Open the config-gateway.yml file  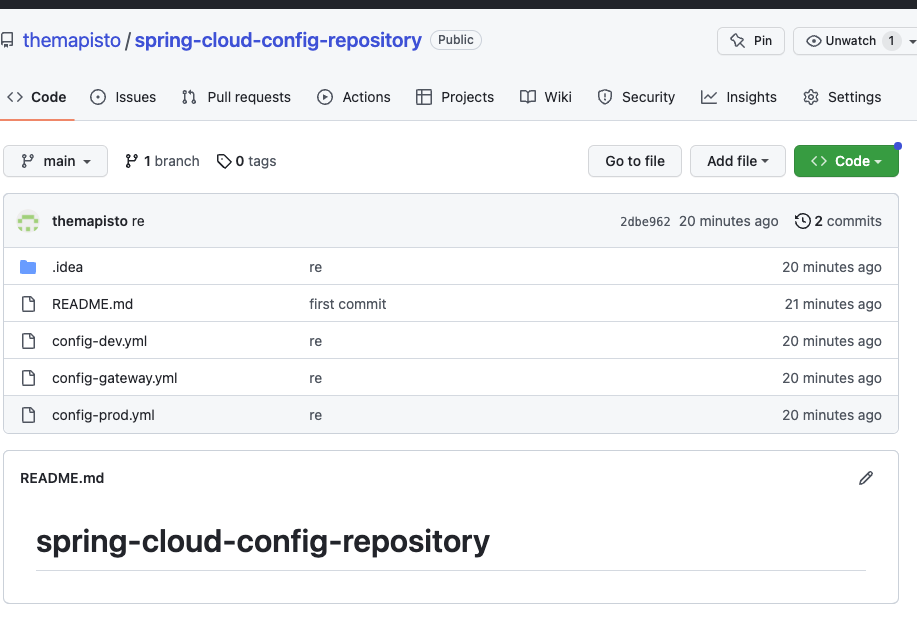pos(115,378)
